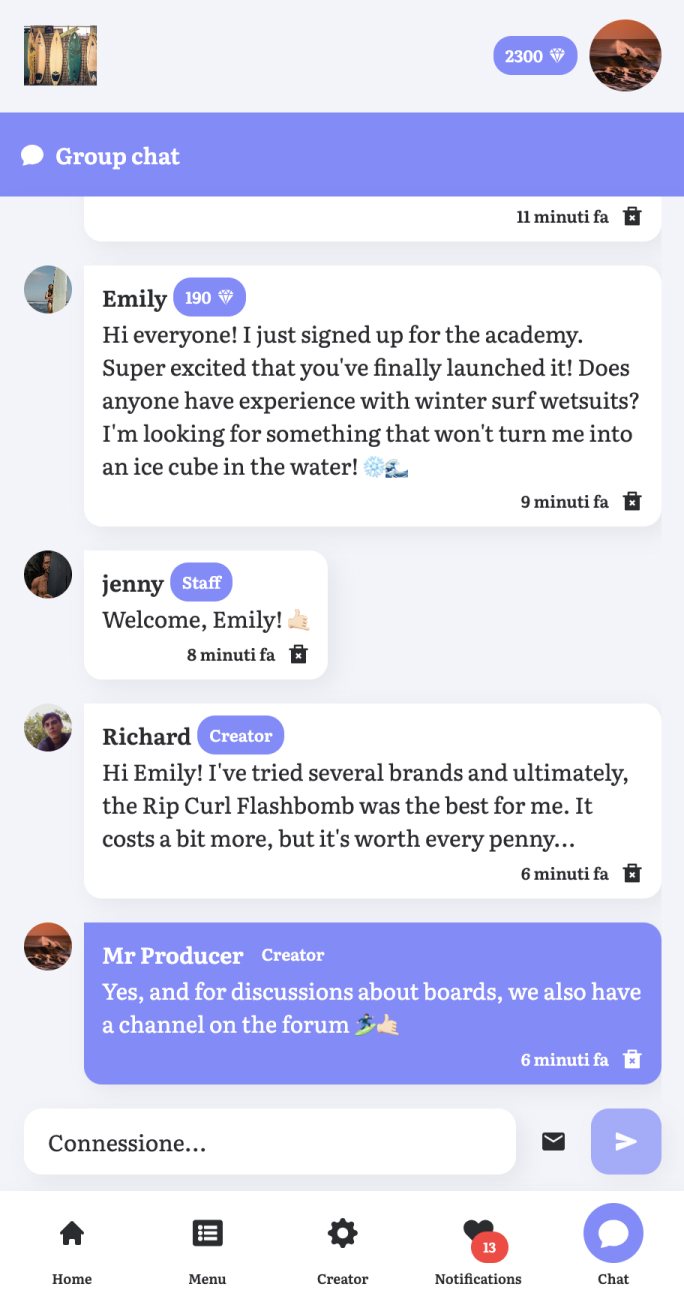Open Emily's profile picture
This screenshot has width=684, height=1301.
[x=48, y=290]
